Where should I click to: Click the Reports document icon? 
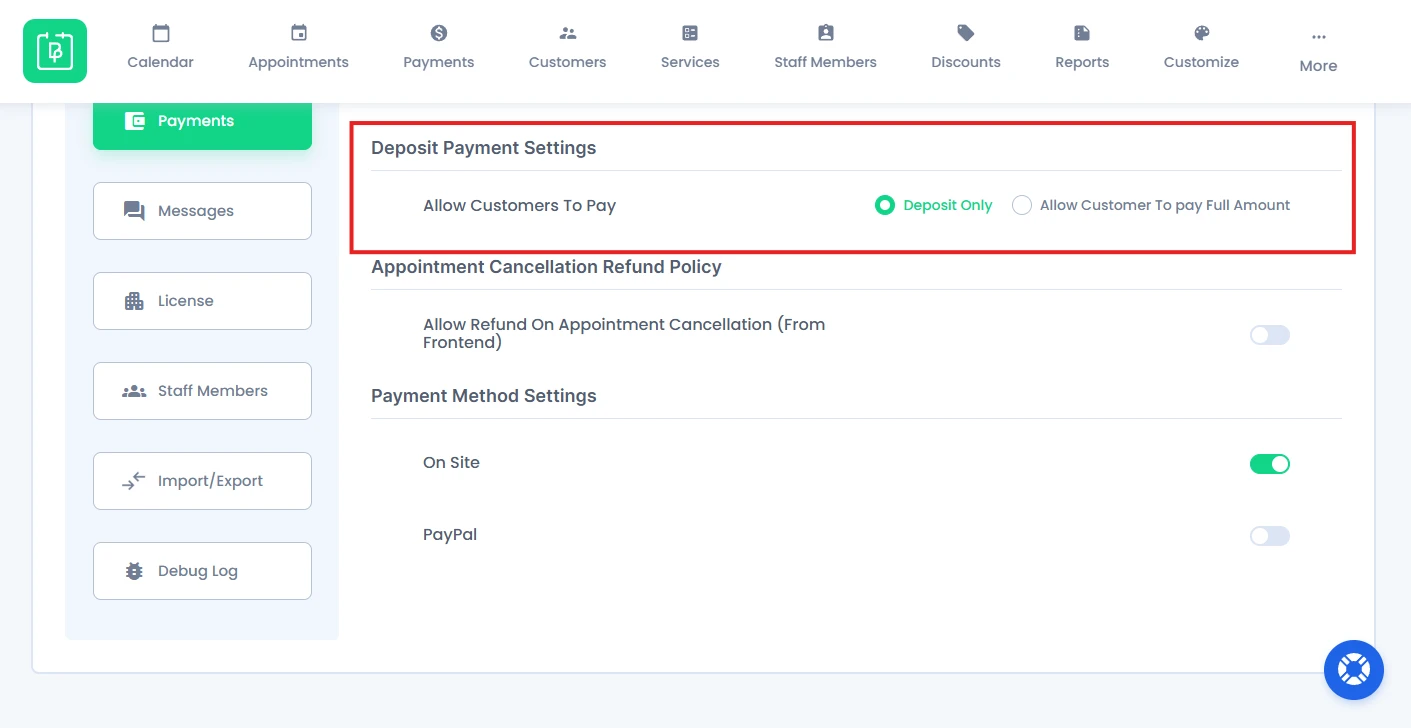[1082, 33]
